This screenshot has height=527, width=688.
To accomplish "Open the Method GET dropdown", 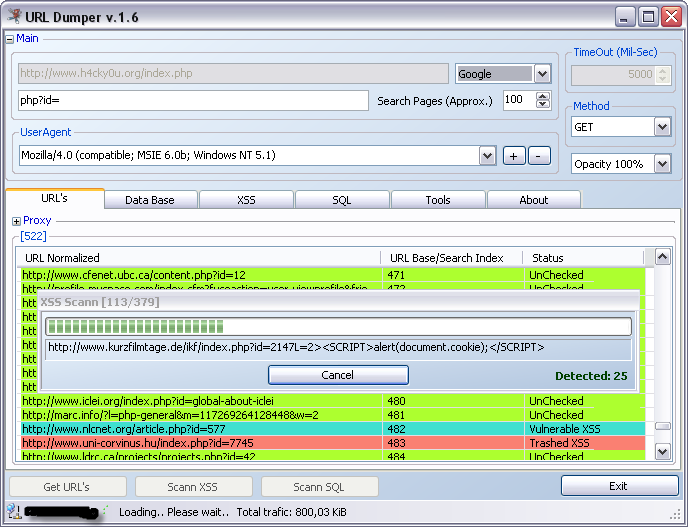I will [x=662, y=127].
